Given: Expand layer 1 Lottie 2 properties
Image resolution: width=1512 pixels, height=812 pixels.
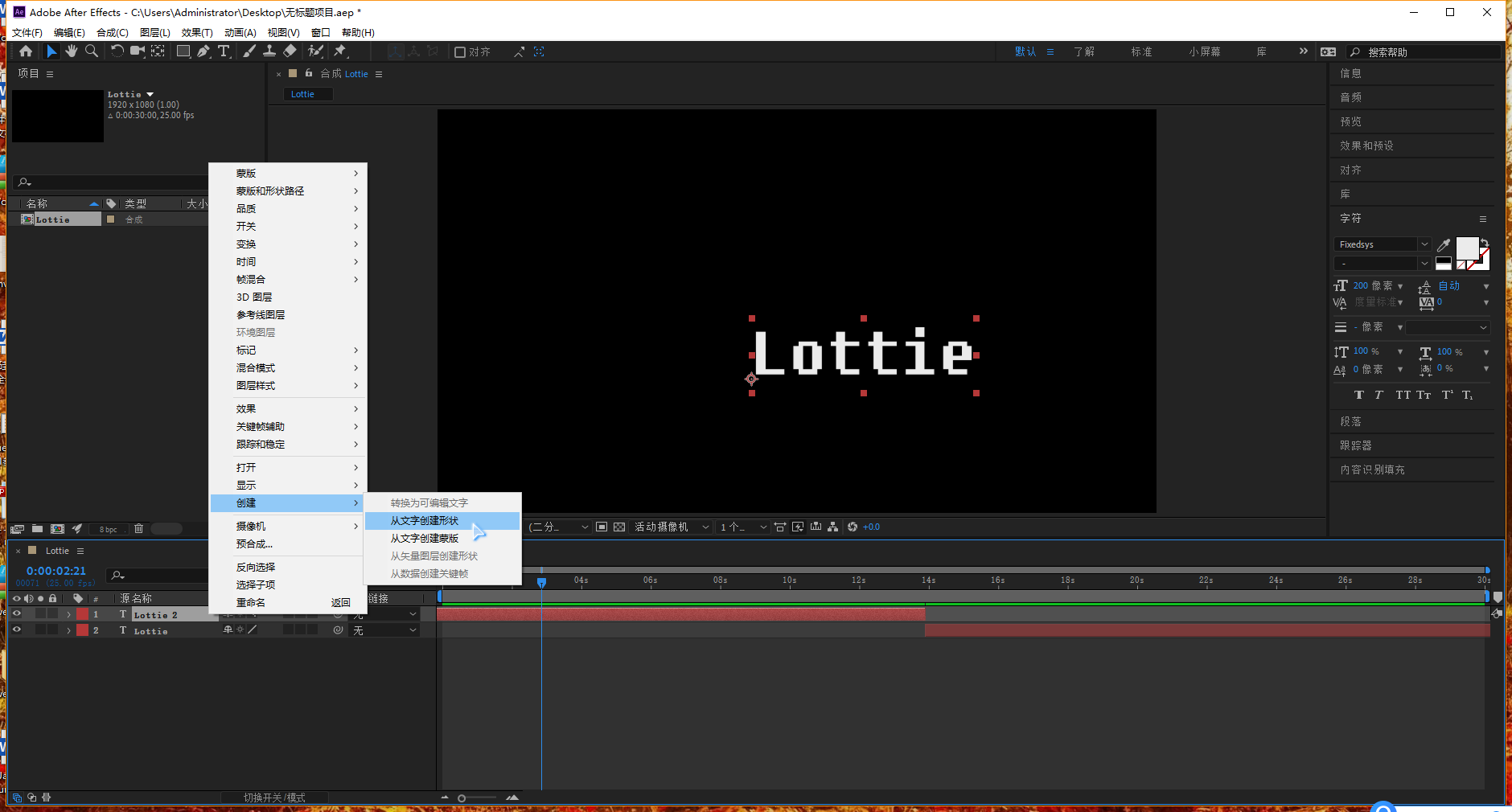Looking at the screenshot, I should point(68,614).
